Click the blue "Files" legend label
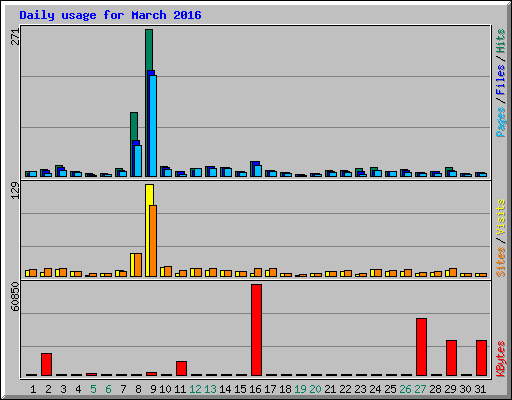 [501, 80]
